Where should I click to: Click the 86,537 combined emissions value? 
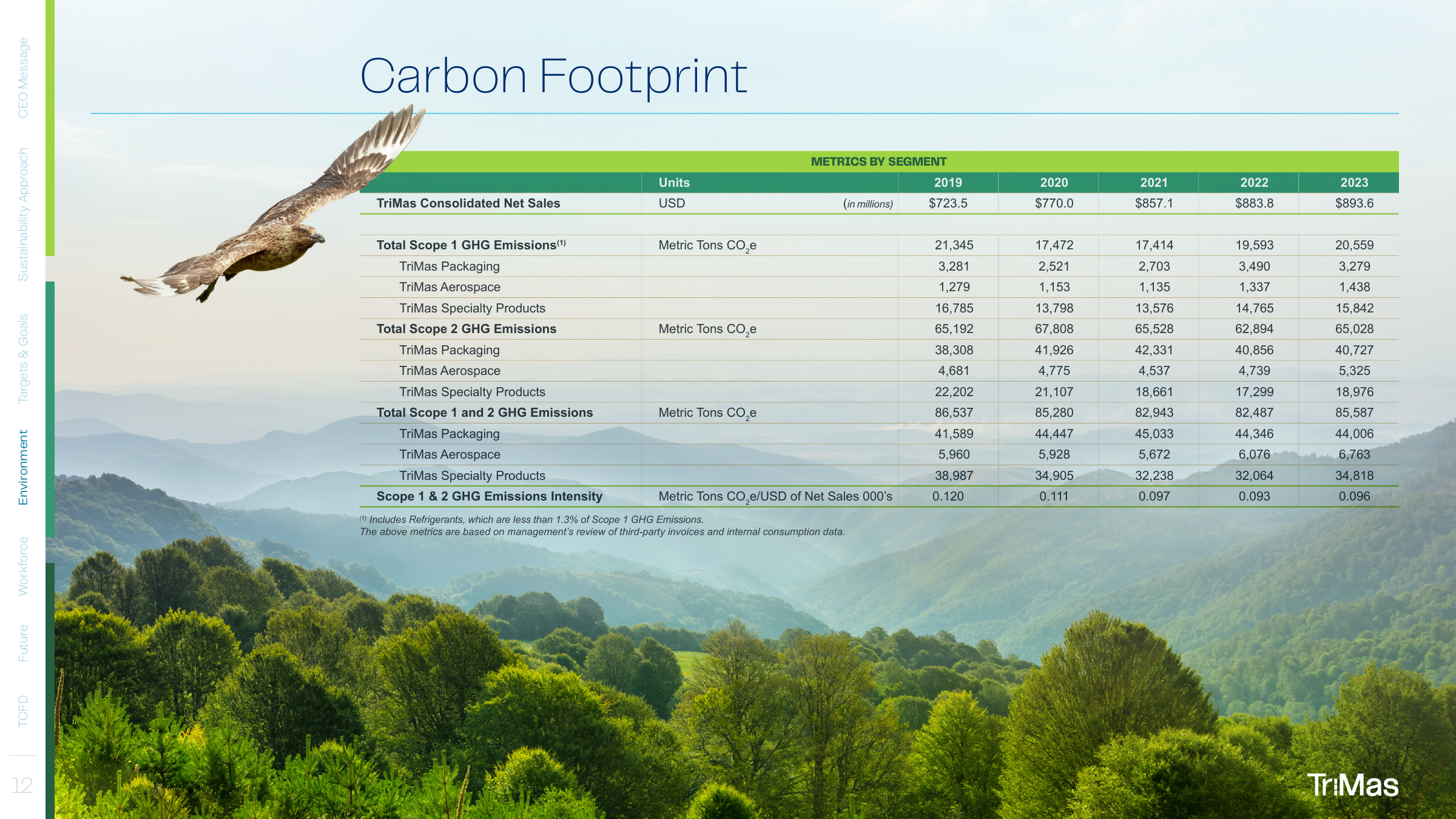point(954,413)
